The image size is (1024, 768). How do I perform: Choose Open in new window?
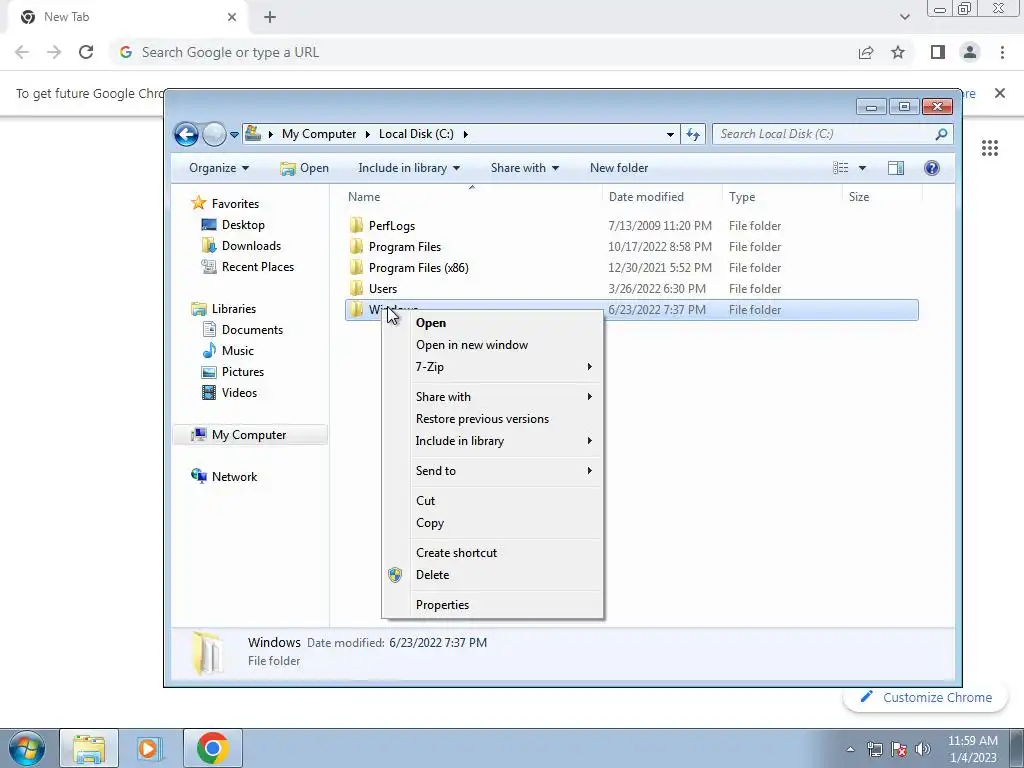[492, 345]
